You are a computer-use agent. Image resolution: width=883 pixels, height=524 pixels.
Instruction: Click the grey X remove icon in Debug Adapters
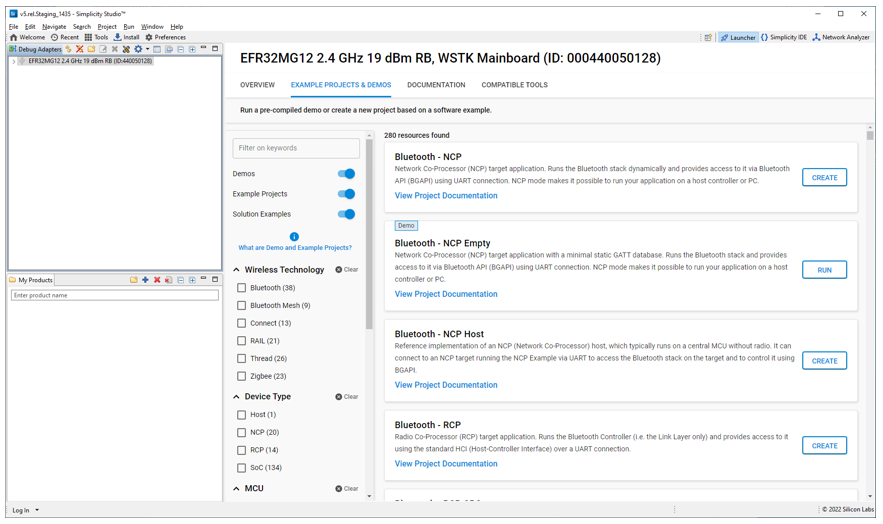point(114,49)
